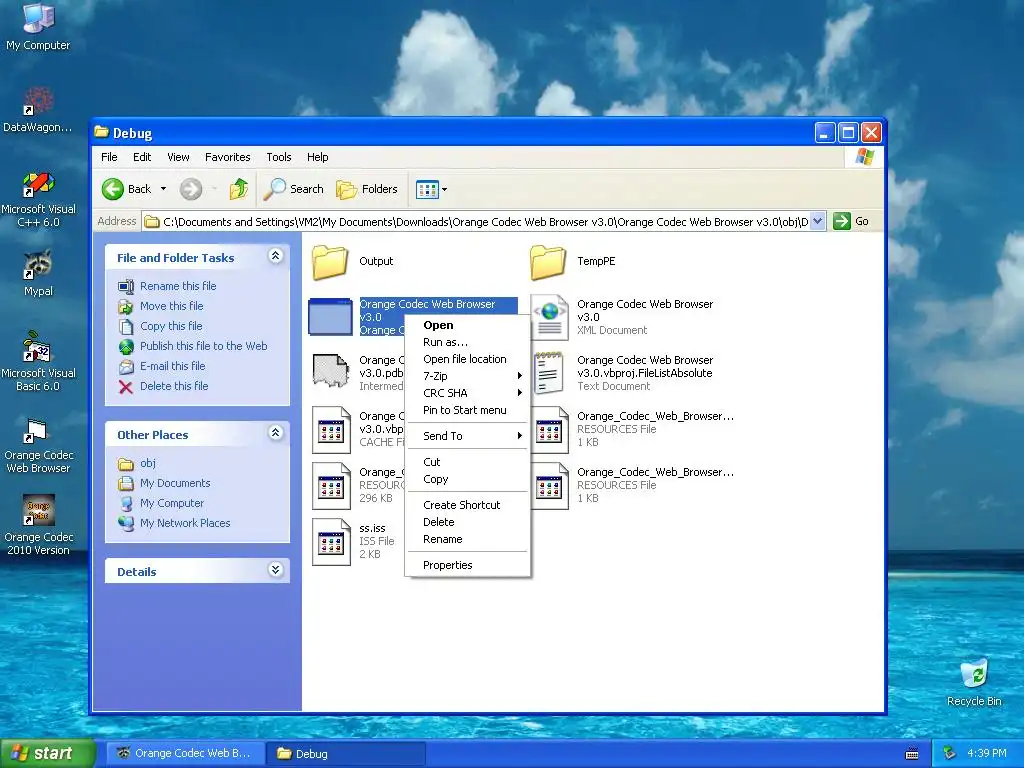1024x768 pixels.
Task: Click Rename this file link
Action: [167, 286]
